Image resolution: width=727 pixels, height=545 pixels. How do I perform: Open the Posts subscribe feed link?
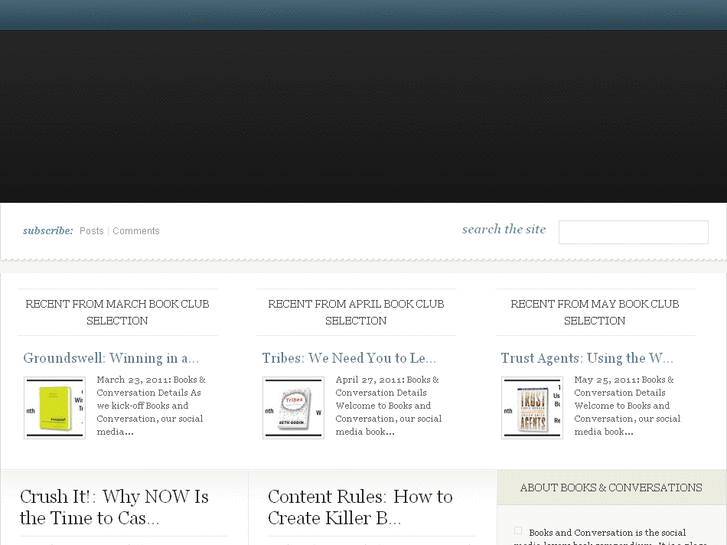click(x=91, y=231)
